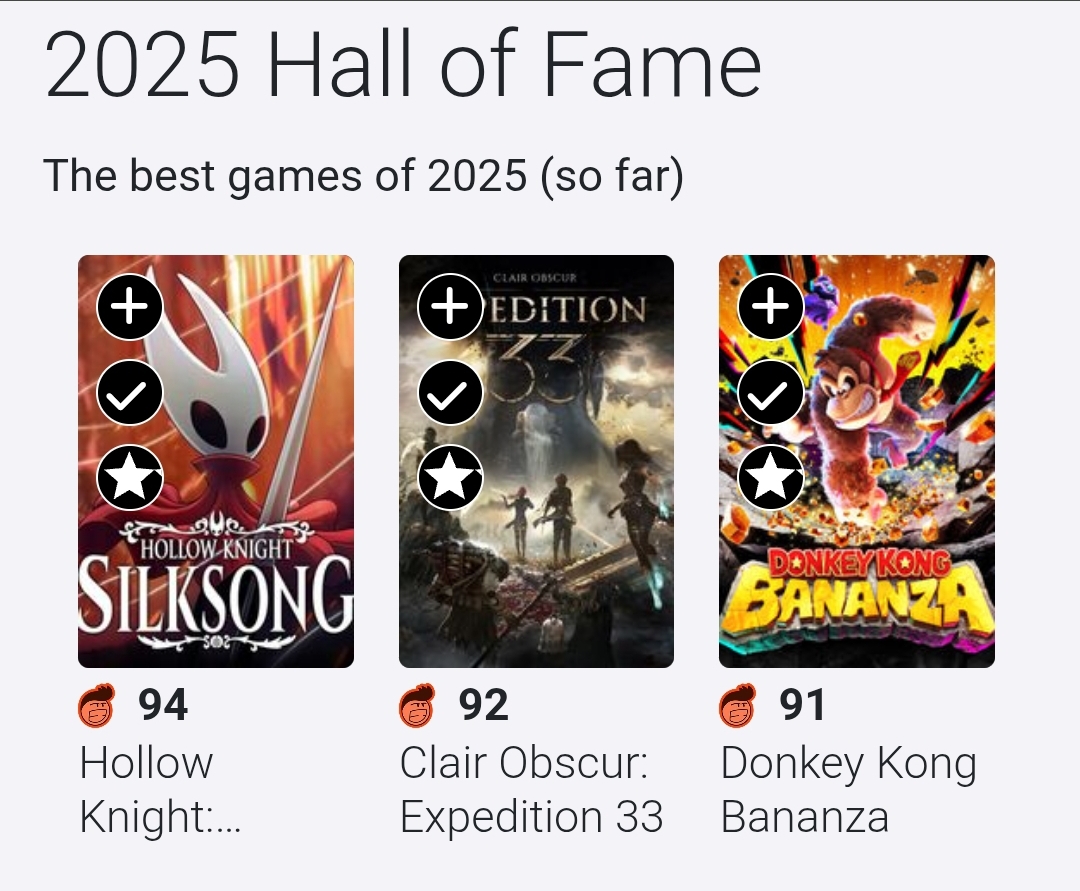Screen dimensions: 1080x891
Task: Click the Clair Obscur: Expedition 33 title
Action: pyautogui.click(x=530, y=790)
